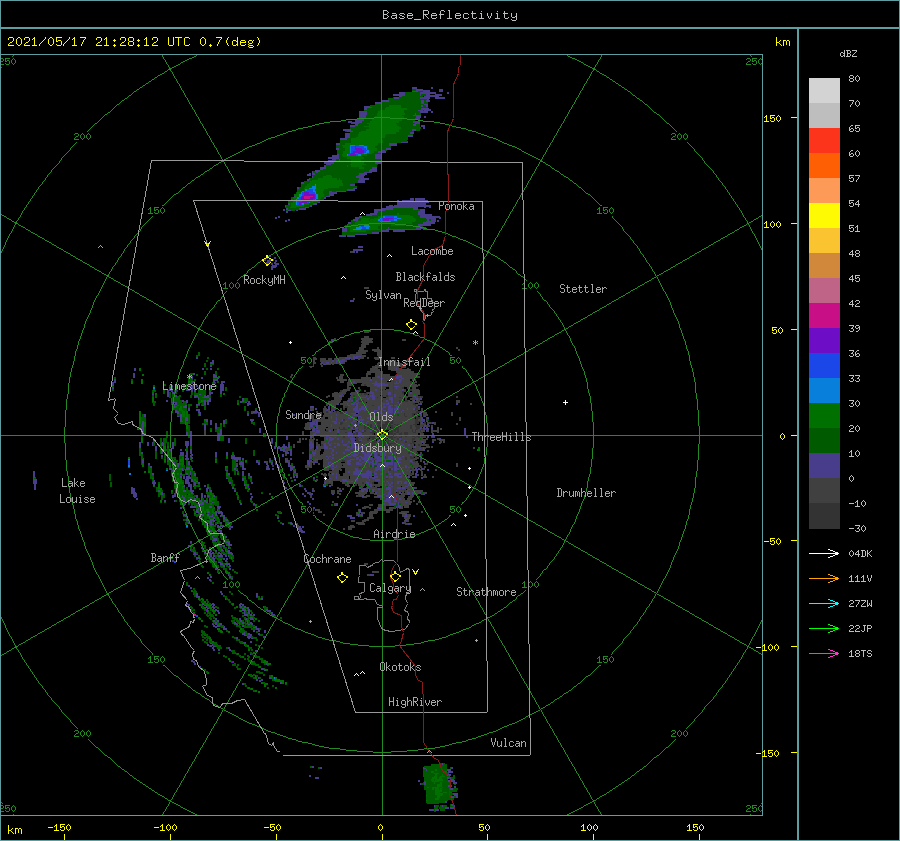Screen dimensions: 900x841
Task: Click the green echo patch south of Vulcan
Action: 439,785
